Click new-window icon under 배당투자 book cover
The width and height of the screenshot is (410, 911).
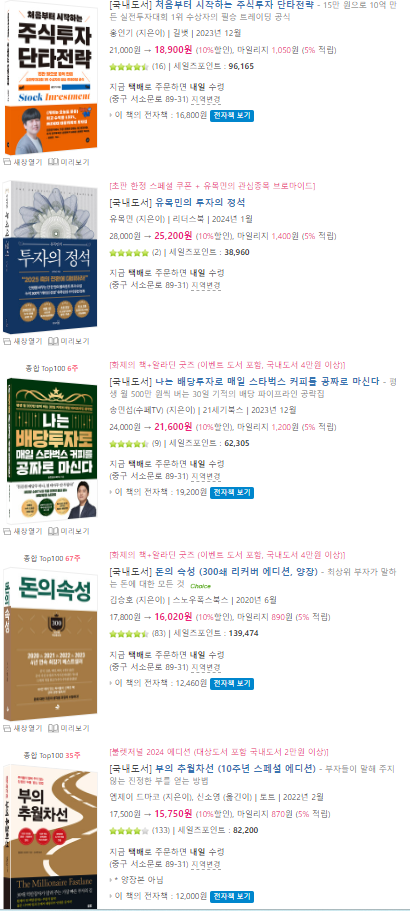click(x=8, y=531)
